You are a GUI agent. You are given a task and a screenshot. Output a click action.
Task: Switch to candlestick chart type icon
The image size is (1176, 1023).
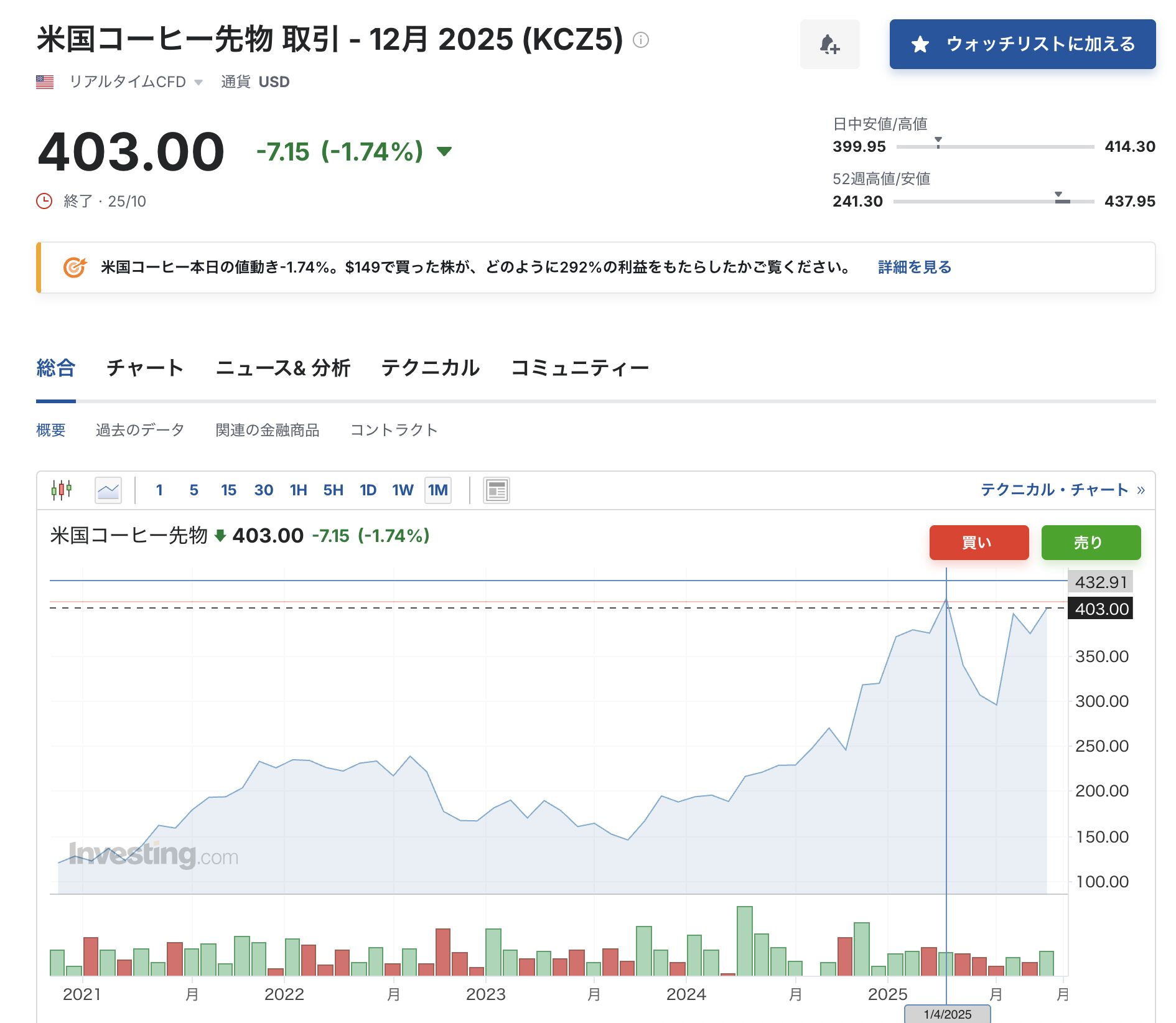[x=62, y=490]
